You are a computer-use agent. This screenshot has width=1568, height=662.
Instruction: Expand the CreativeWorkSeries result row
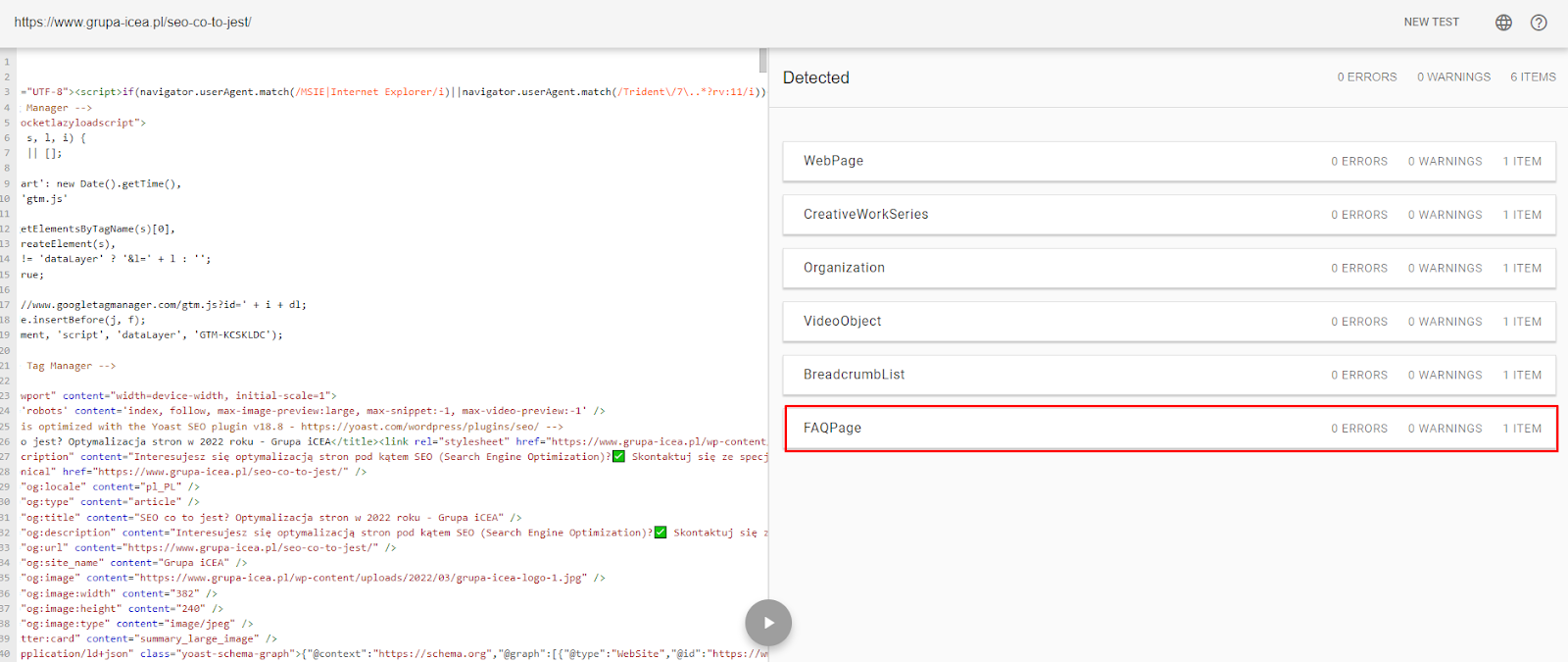point(1169,215)
